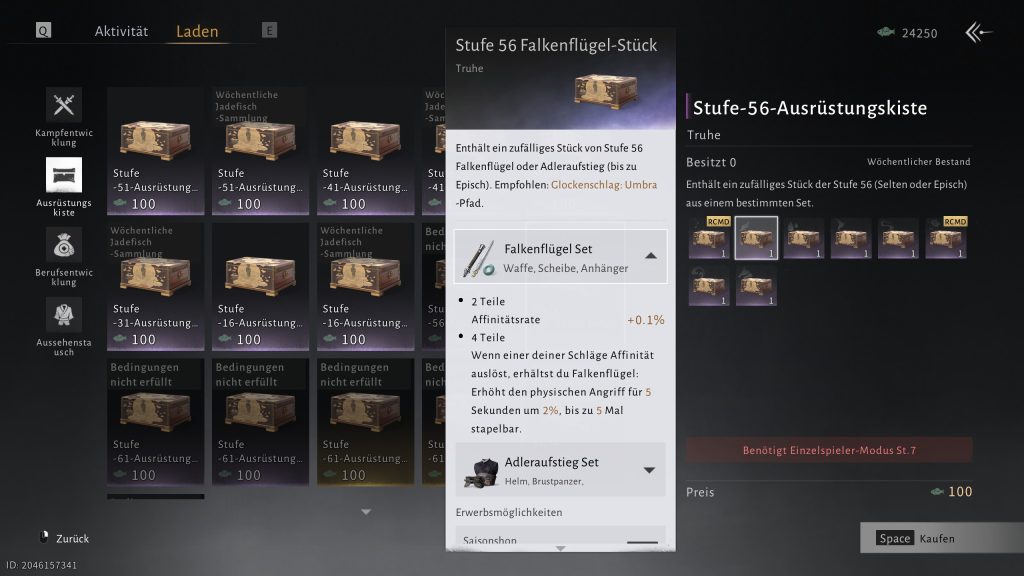The image size is (1024, 576).
Task: Select the Stufe-31-Ausrüstung chest item
Action: [155, 287]
